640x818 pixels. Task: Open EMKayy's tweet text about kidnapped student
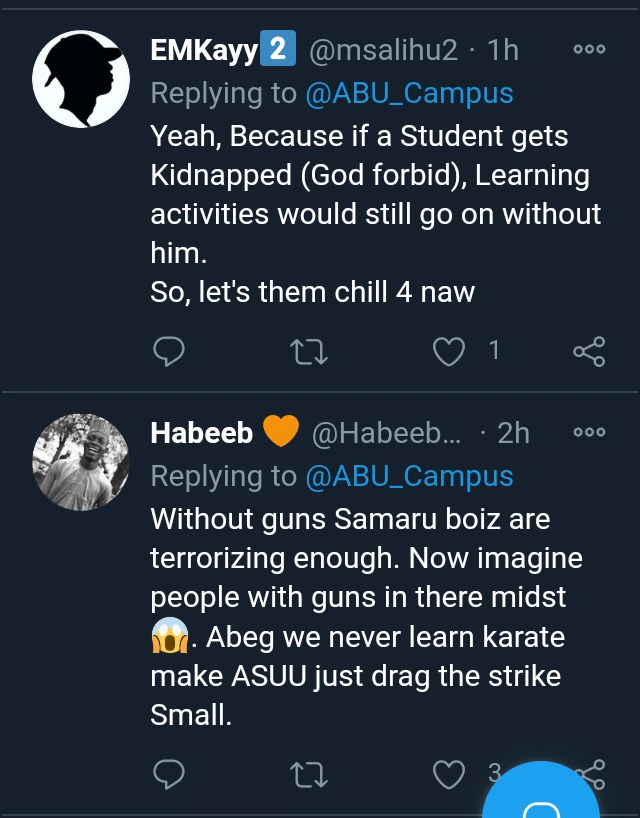tap(375, 215)
